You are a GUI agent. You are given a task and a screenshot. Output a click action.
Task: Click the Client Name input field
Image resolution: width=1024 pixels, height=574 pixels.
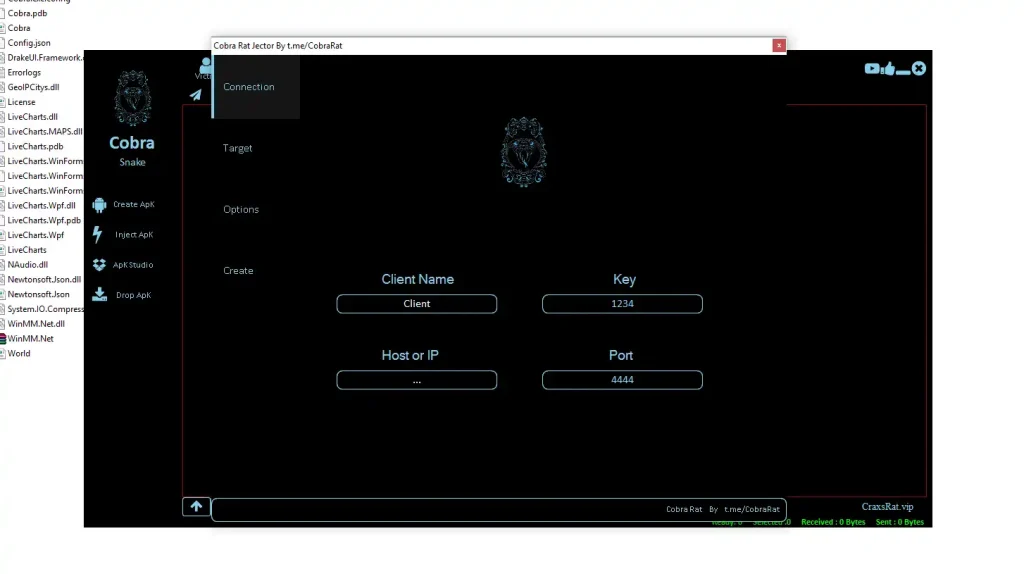[417, 304]
